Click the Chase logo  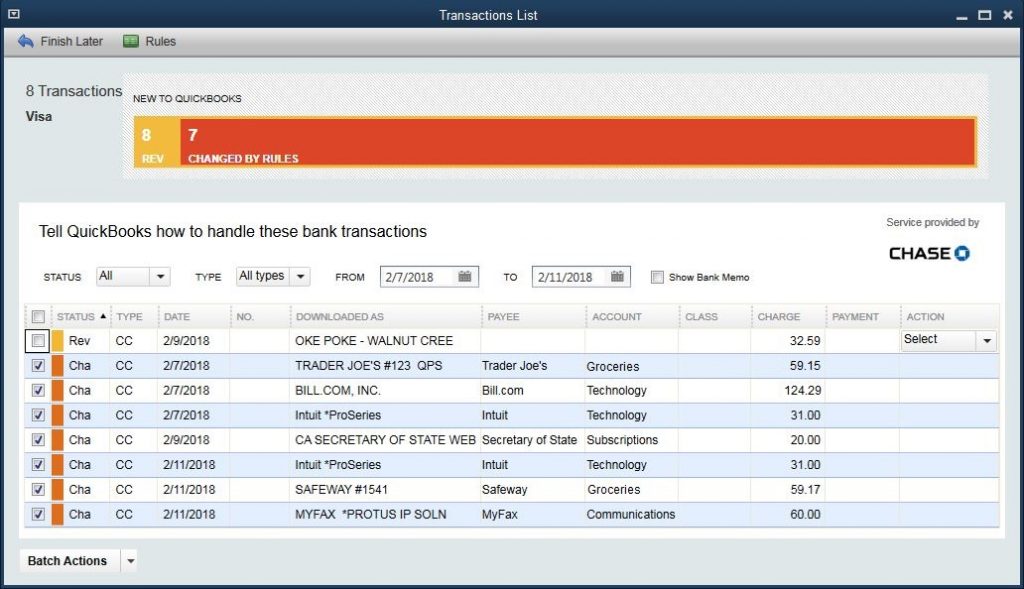(929, 253)
